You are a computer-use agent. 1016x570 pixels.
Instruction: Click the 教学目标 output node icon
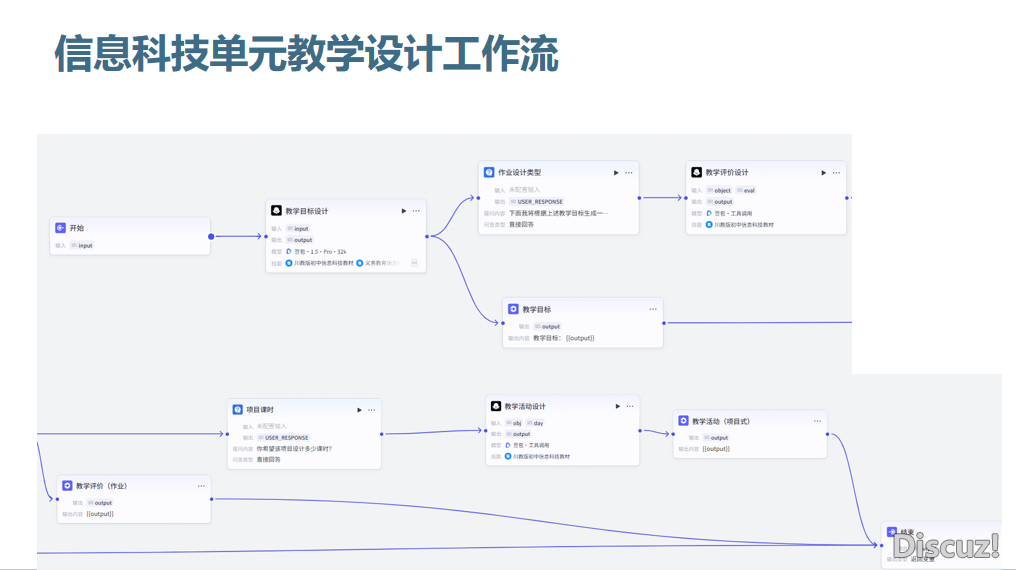[x=513, y=310]
